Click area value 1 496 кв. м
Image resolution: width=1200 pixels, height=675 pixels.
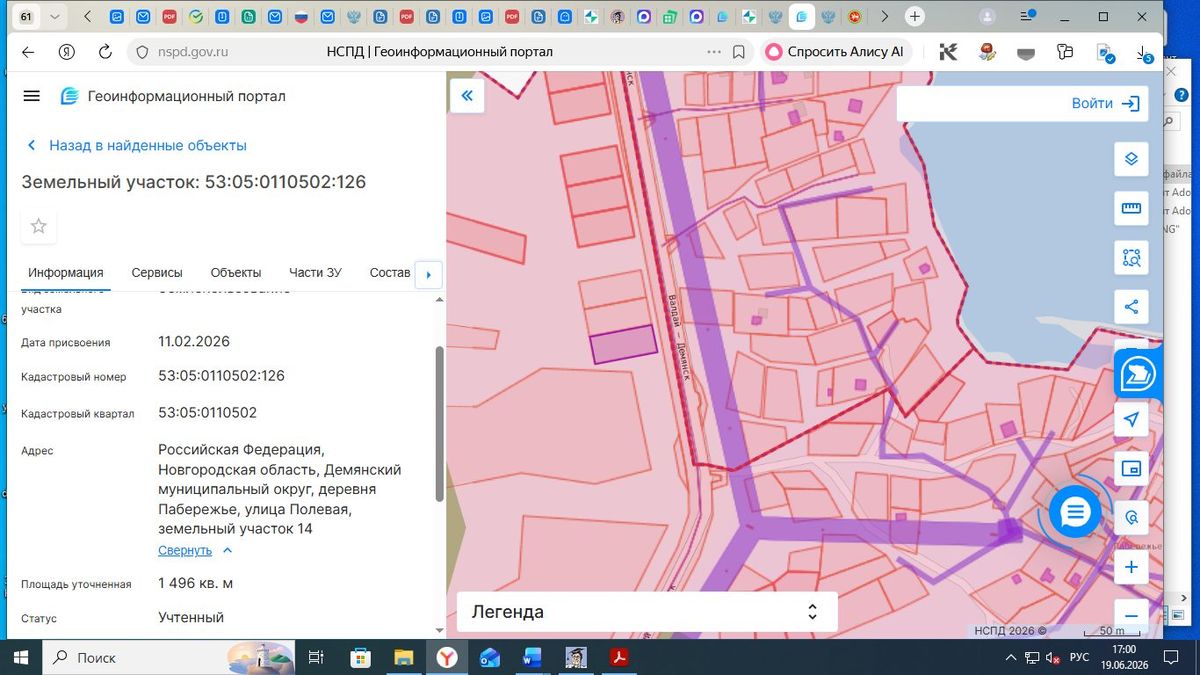point(195,583)
